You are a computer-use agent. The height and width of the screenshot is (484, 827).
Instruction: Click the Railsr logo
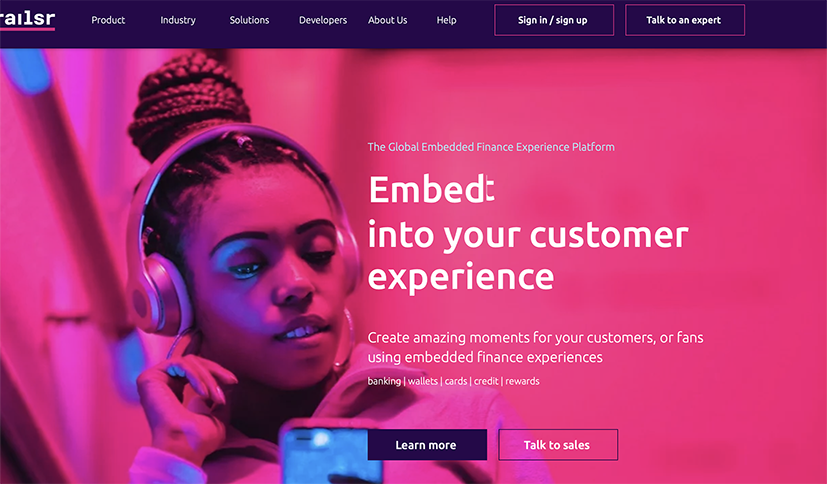point(27,20)
